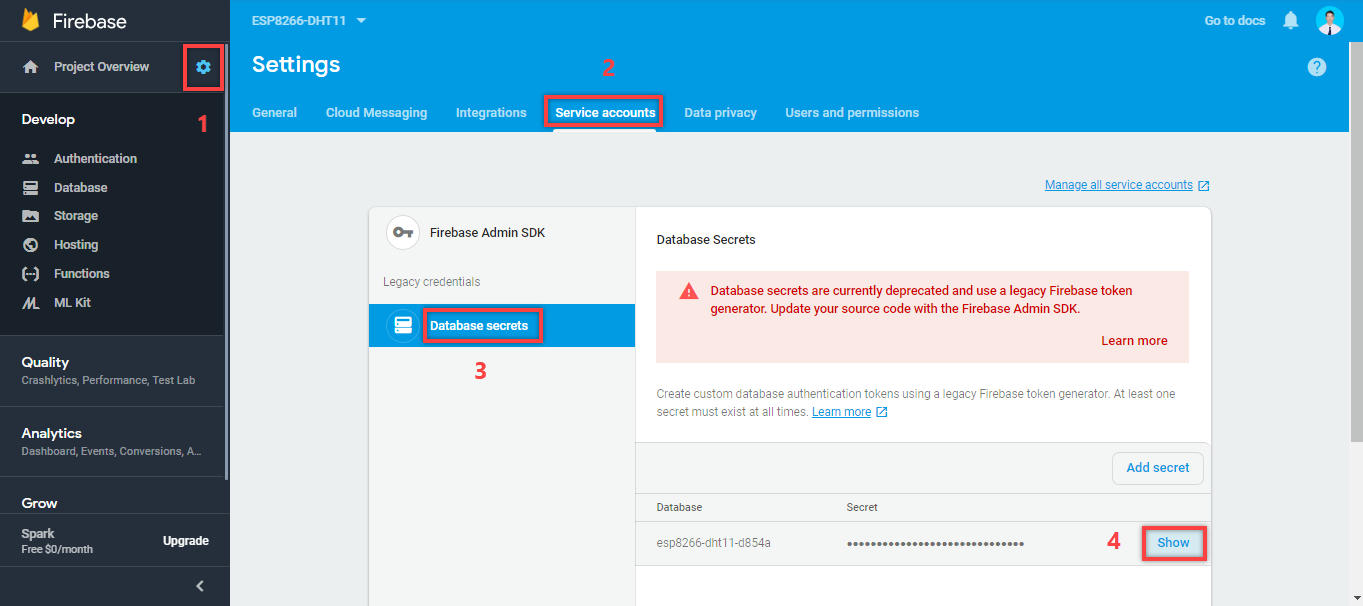The height and width of the screenshot is (606, 1363).
Task: Click the Add secret button
Action: [x=1158, y=468]
